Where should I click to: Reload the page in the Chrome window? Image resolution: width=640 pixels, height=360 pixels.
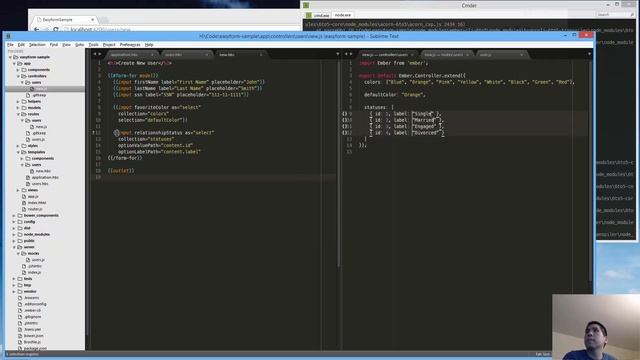pyautogui.click(x=56, y=30)
